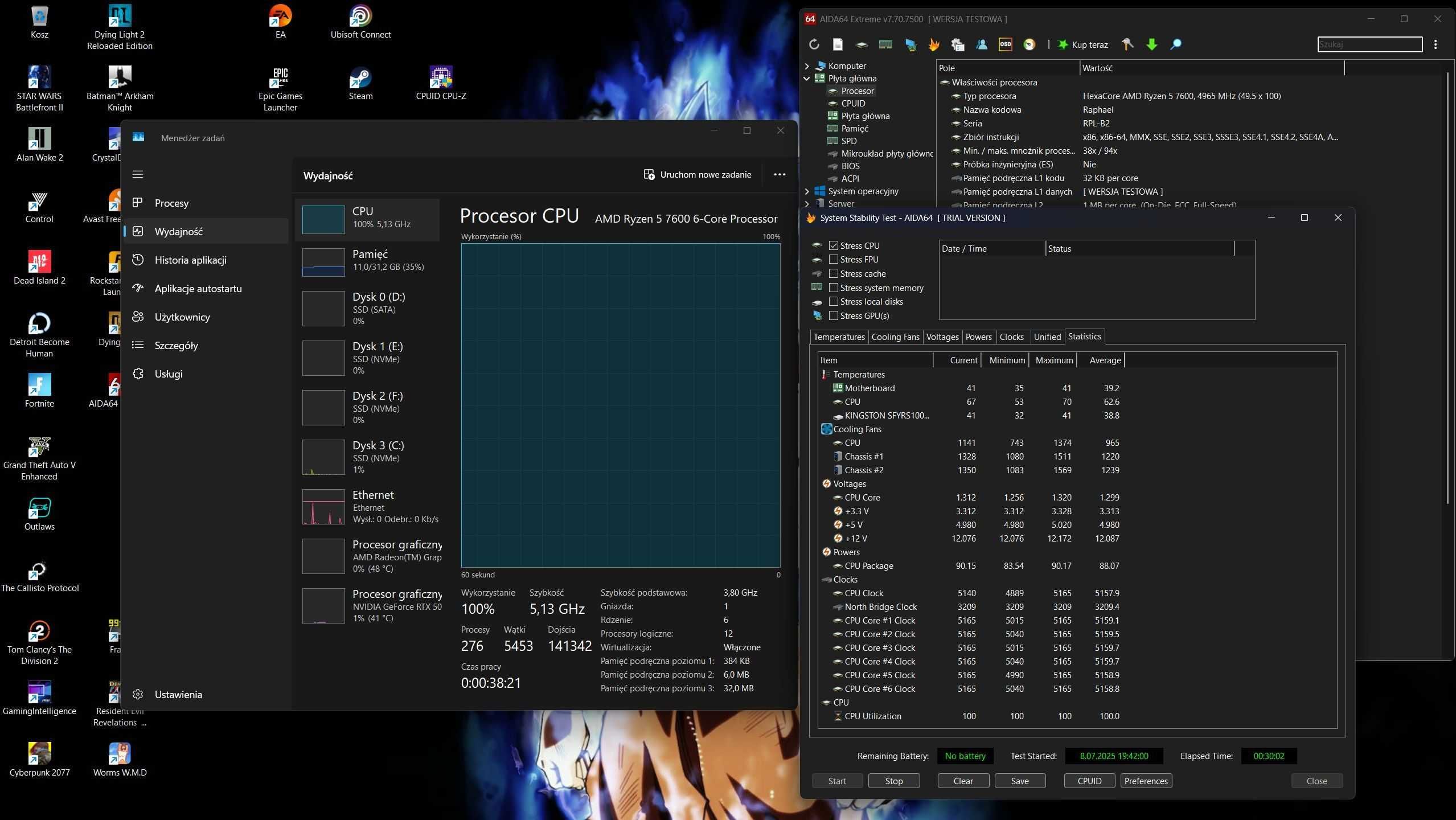This screenshot has height=820, width=1456.
Task: Enable the Stress FPU checkbox
Action: click(x=834, y=259)
